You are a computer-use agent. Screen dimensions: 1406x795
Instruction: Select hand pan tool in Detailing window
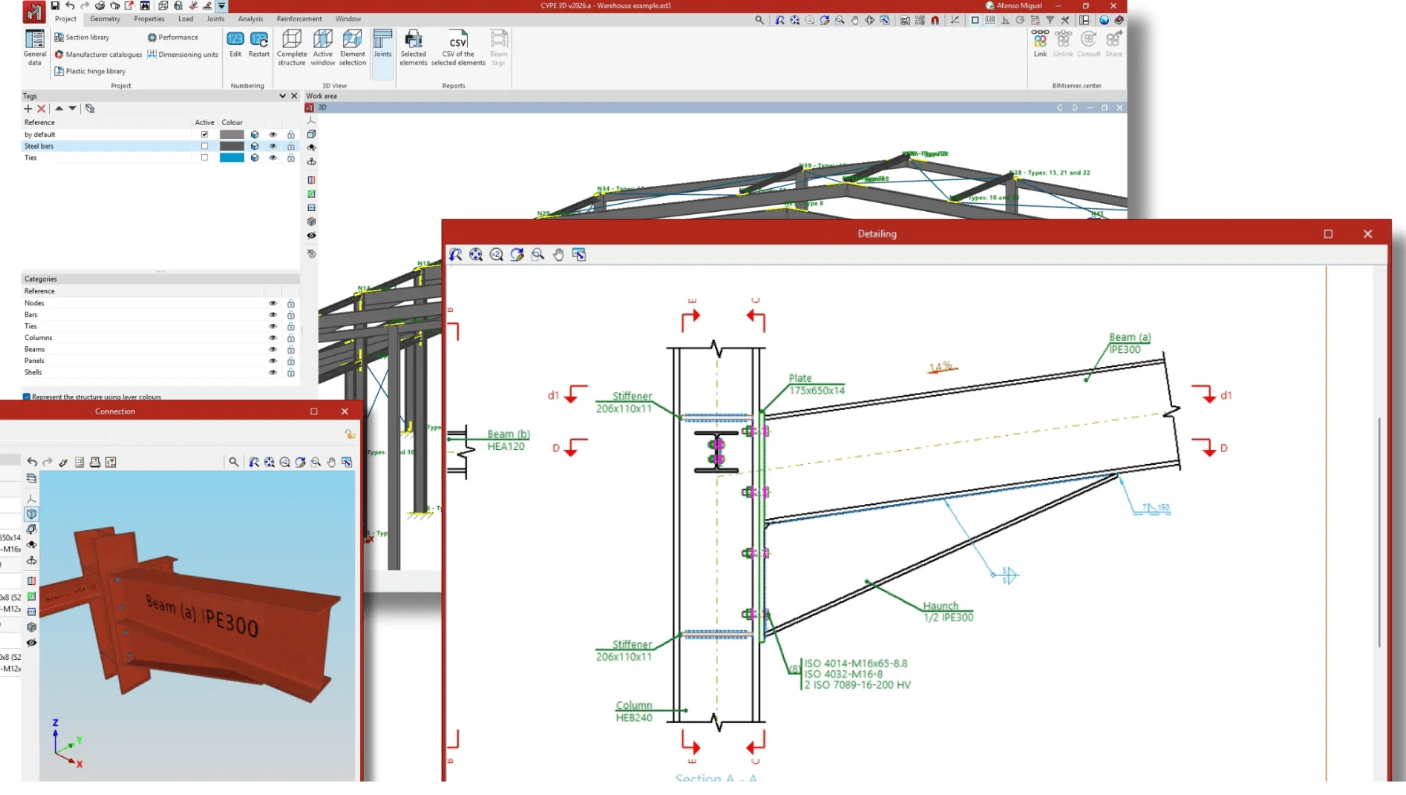click(558, 255)
